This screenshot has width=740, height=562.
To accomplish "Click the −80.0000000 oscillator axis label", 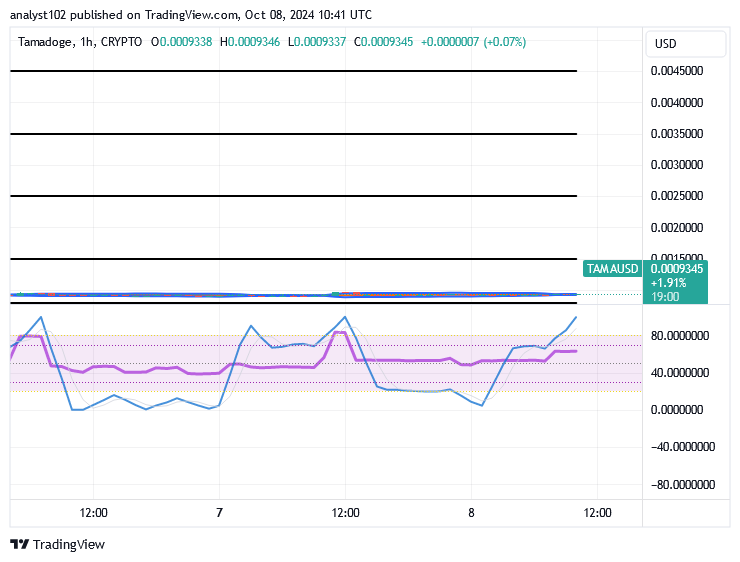I will coord(683,485).
